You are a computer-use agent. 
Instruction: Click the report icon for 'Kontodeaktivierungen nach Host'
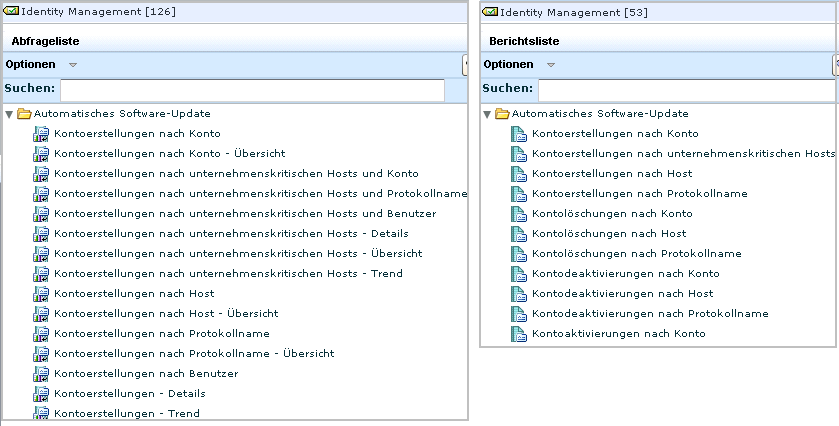click(518, 294)
